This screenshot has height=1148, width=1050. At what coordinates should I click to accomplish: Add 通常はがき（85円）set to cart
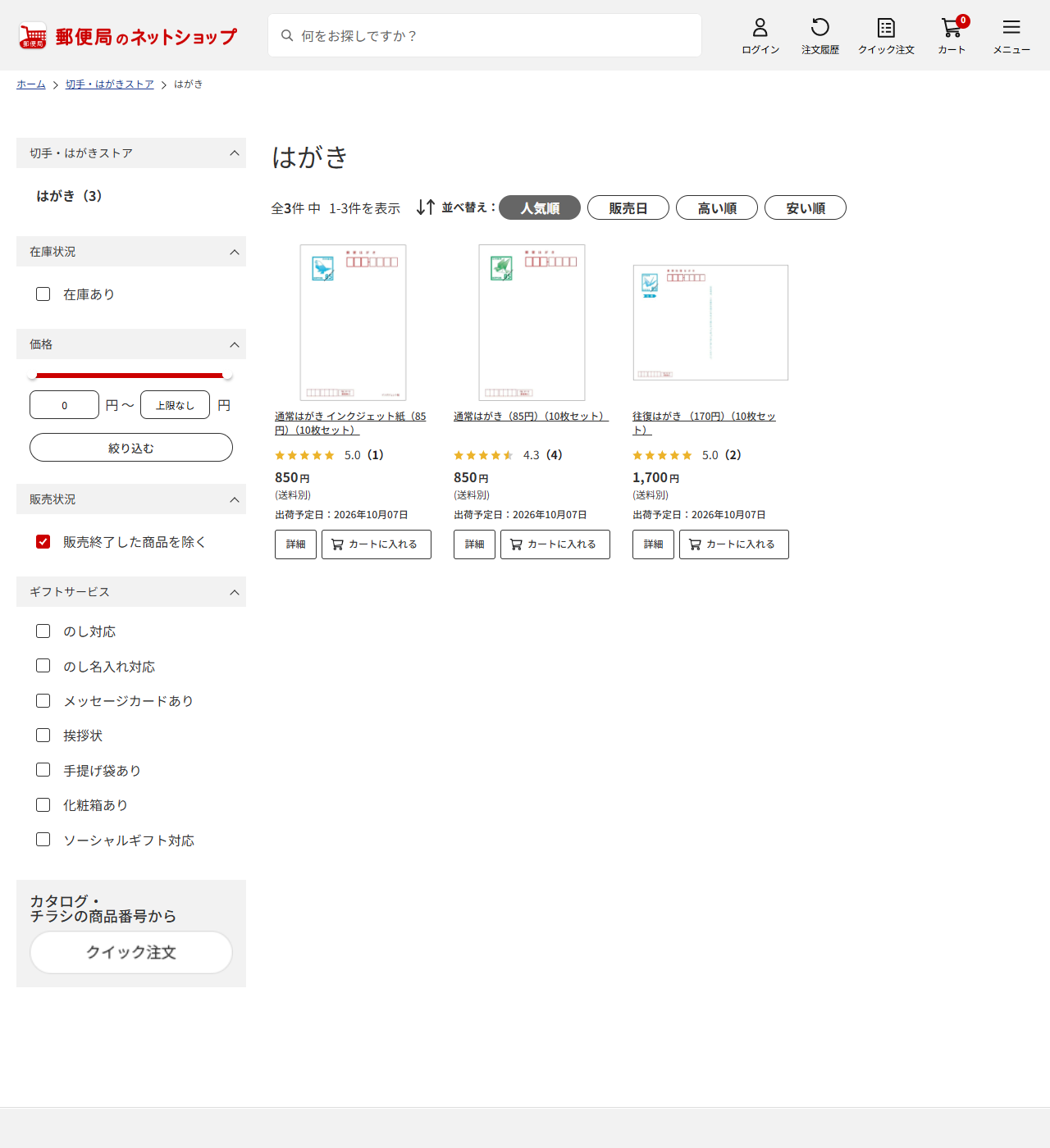[555, 544]
